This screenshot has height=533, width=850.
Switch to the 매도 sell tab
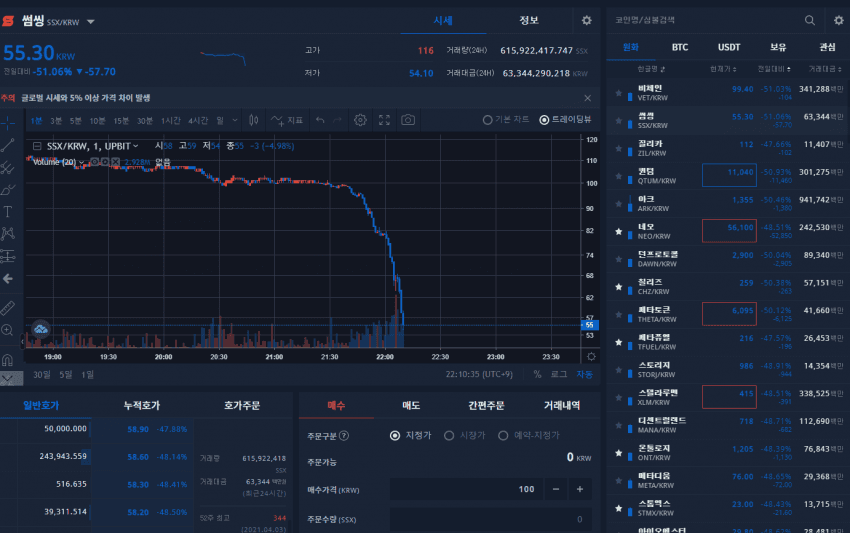[411, 405]
